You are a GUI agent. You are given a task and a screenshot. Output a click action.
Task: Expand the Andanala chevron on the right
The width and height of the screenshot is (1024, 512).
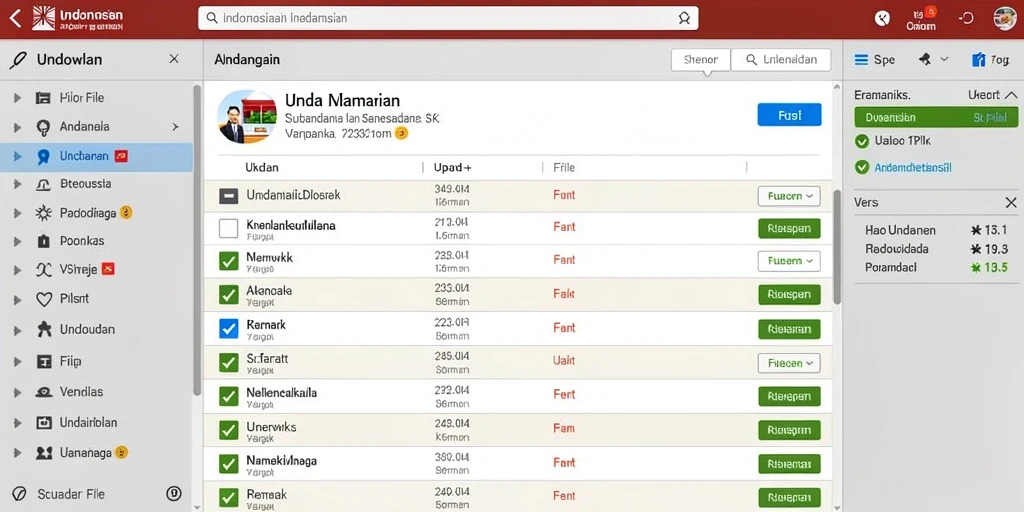[x=175, y=127]
